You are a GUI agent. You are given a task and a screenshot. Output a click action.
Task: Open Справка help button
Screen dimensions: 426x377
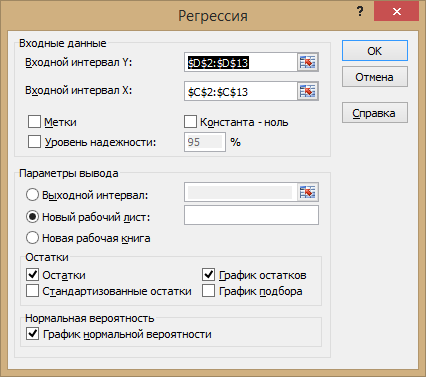click(375, 113)
